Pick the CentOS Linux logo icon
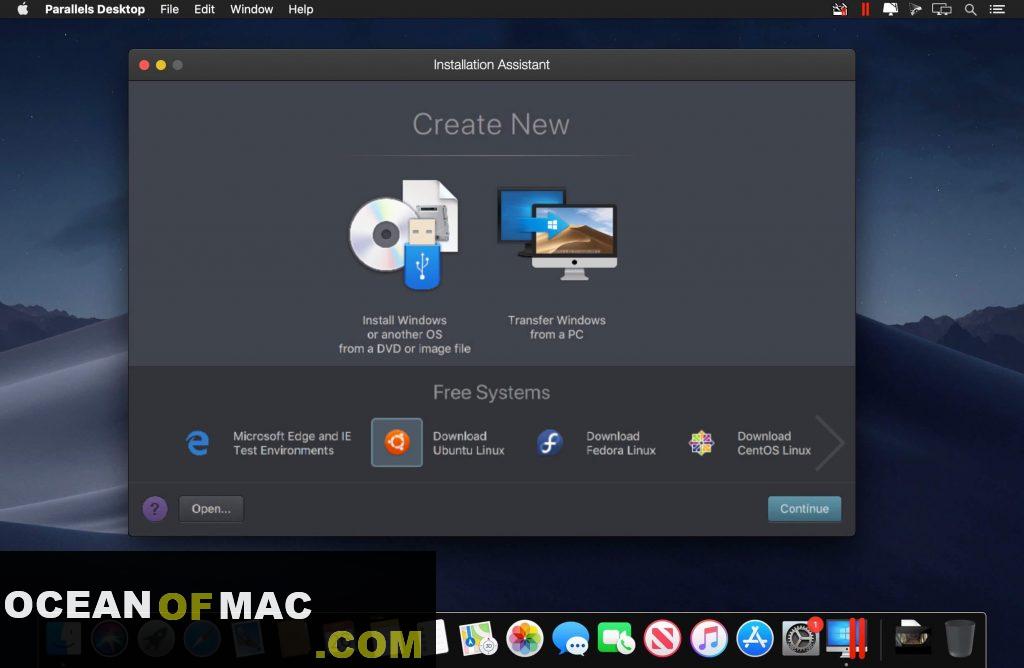Image resolution: width=1024 pixels, height=668 pixels. pyautogui.click(x=701, y=443)
